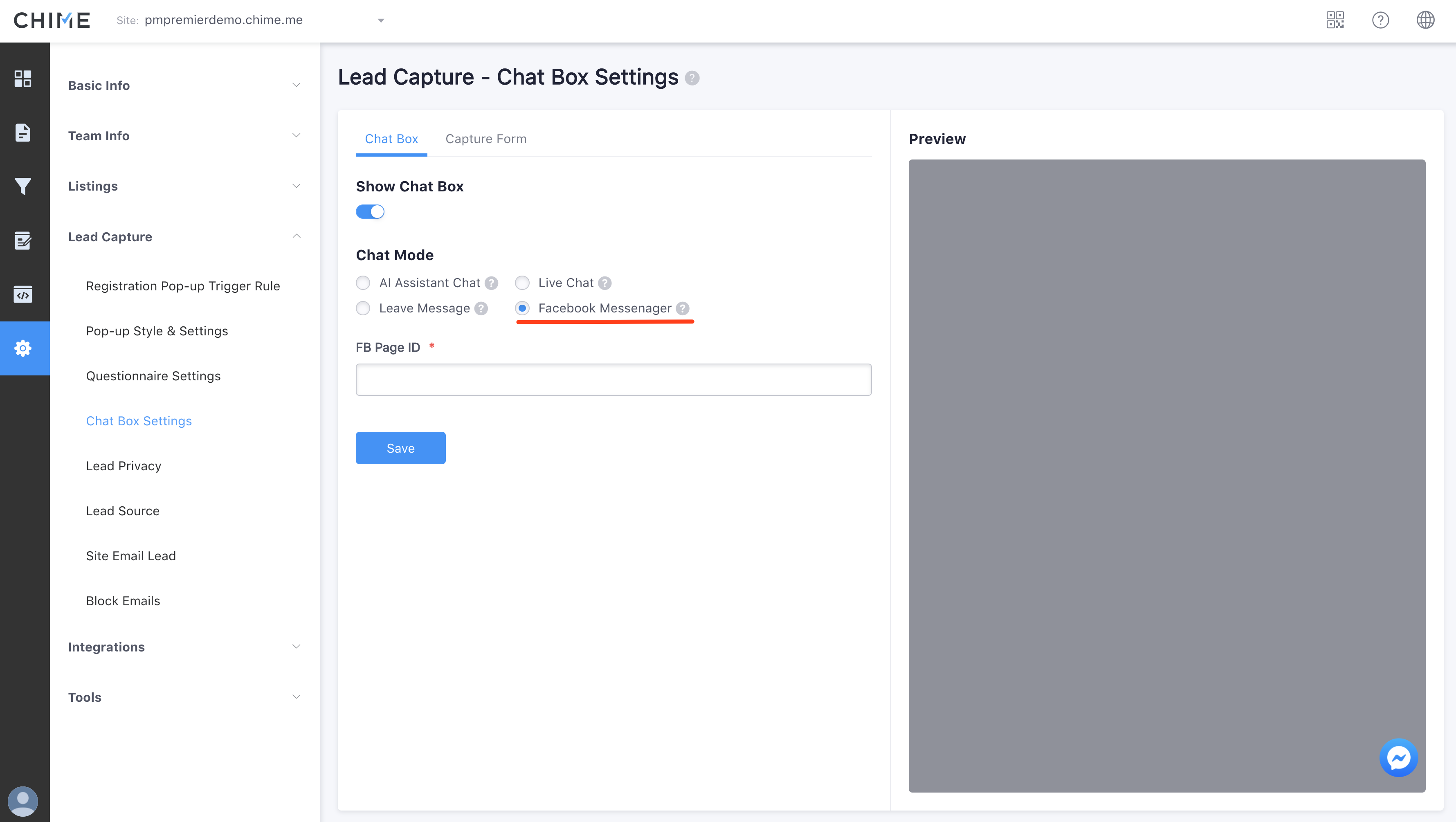Switch to the Capture Form tab
The image size is (1456, 822).
tap(485, 139)
